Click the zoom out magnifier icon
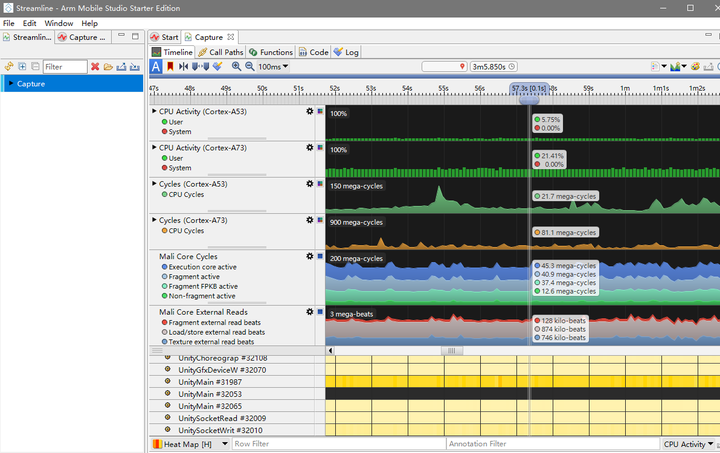Viewport: 720px width, 453px height. tap(249, 67)
